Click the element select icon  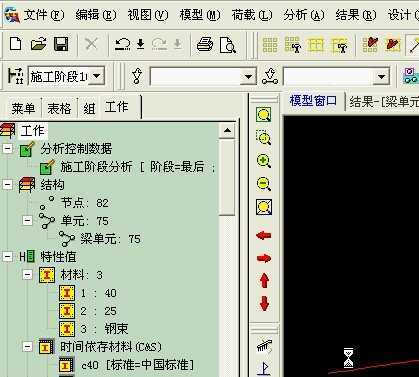point(270,76)
